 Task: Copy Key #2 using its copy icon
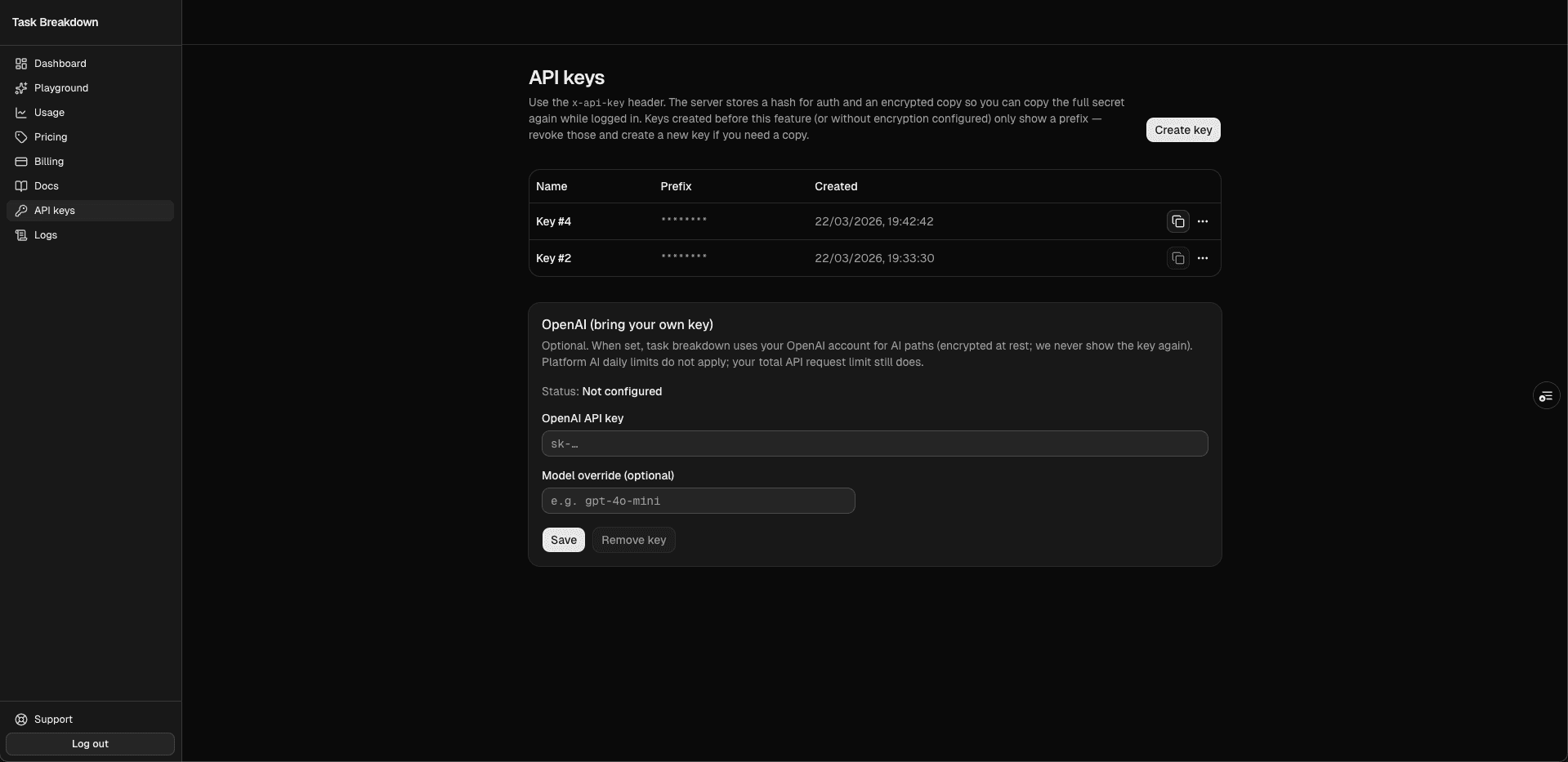(1177, 258)
